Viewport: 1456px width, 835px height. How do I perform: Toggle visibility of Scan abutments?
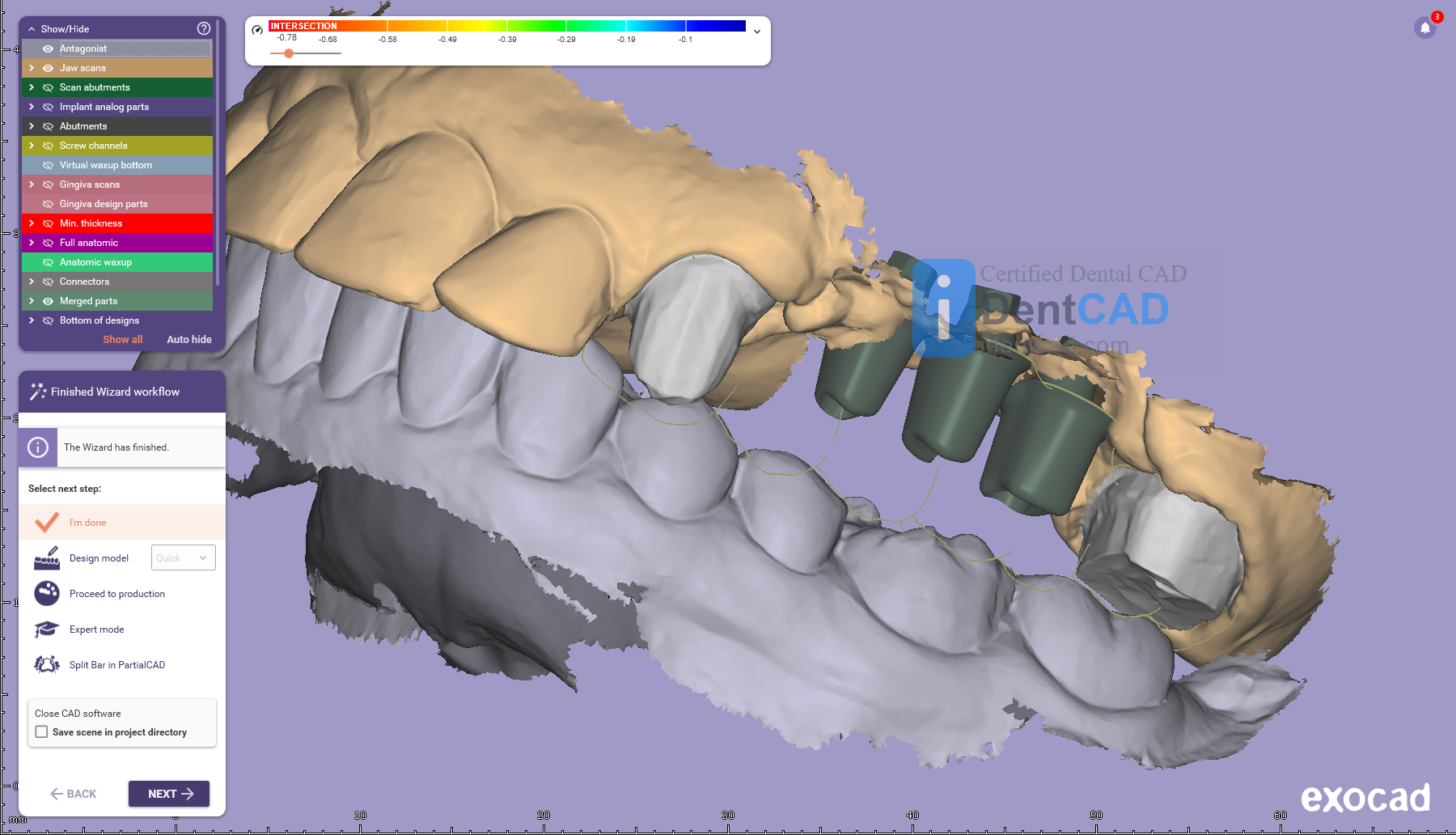(x=48, y=87)
